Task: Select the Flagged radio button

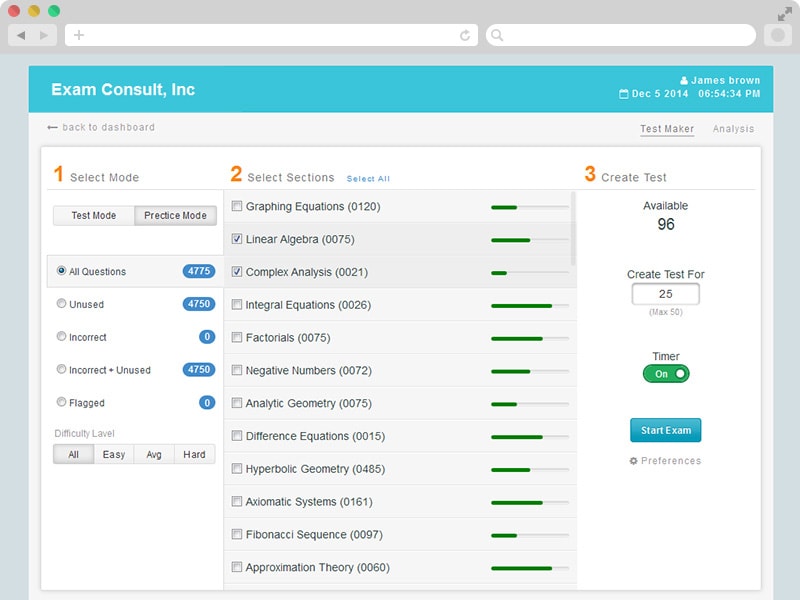Action: click(x=61, y=402)
